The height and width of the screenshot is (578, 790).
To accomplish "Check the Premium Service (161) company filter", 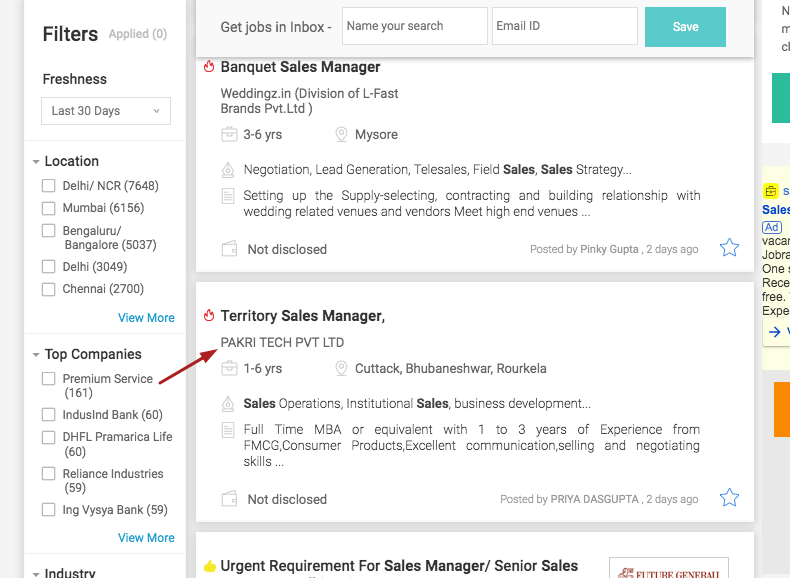I will 48,378.
